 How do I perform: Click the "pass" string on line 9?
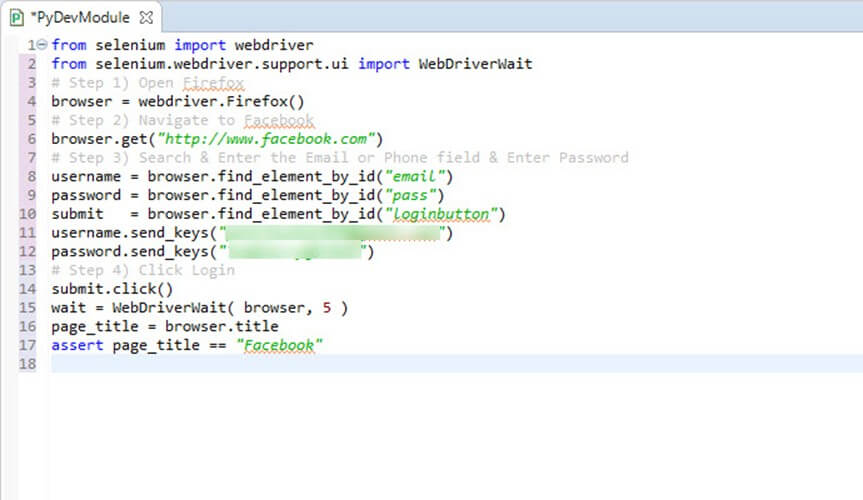tap(410, 195)
